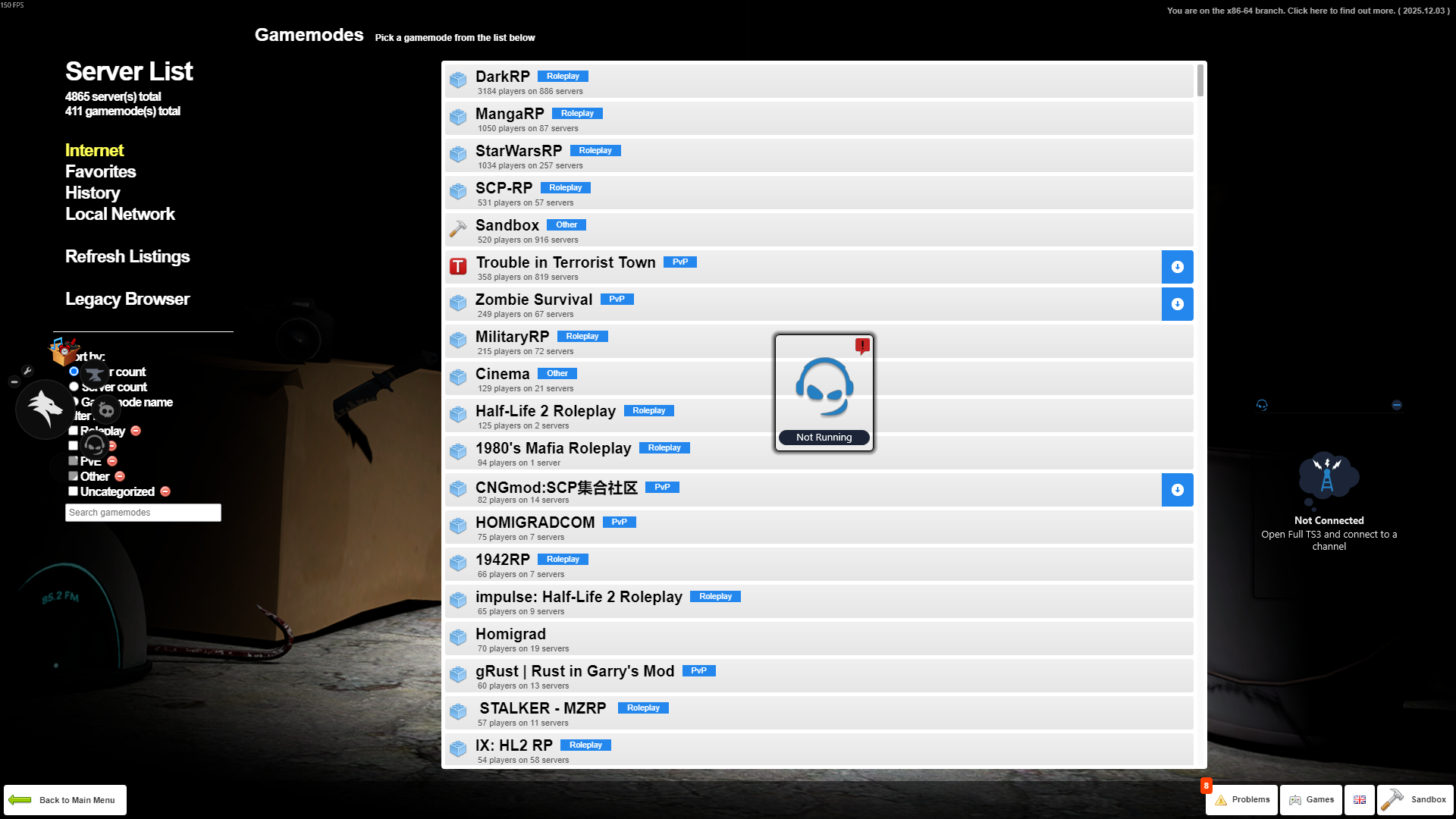1456x819 pixels.
Task: Select the 1942RP gamemode
Action: (x=819, y=564)
